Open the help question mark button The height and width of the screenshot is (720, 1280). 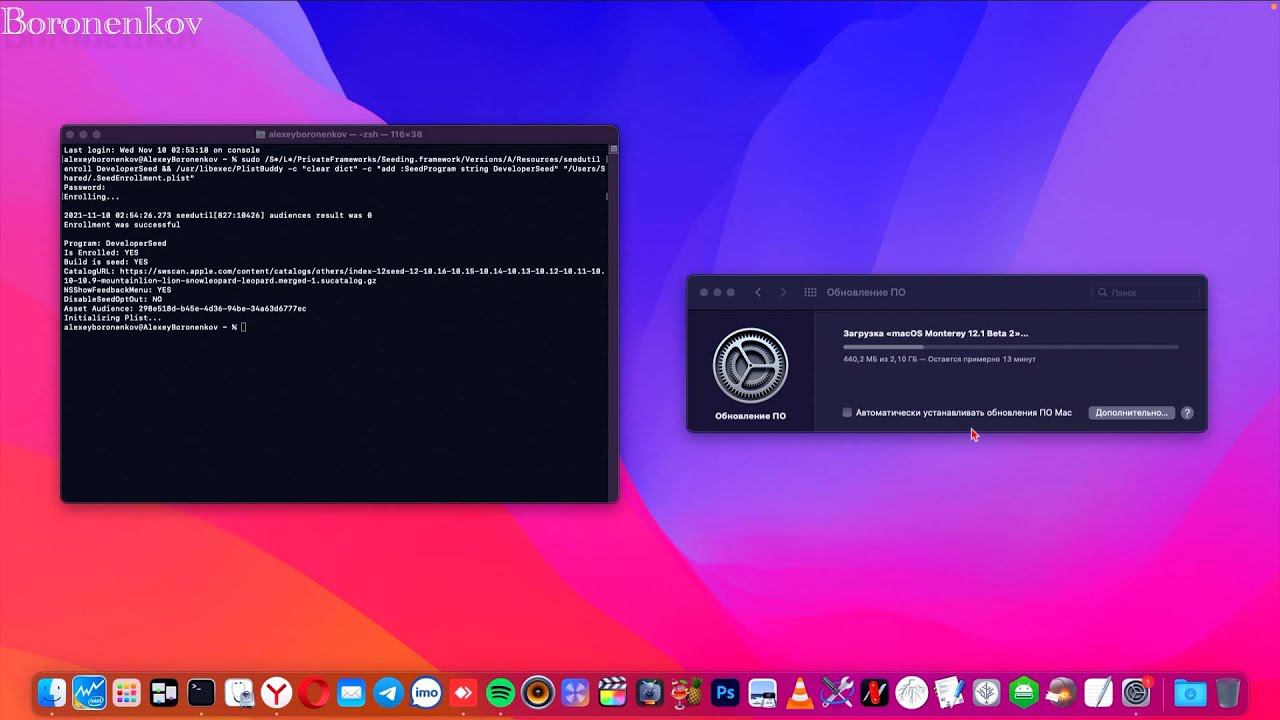[x=1187, y=412]
